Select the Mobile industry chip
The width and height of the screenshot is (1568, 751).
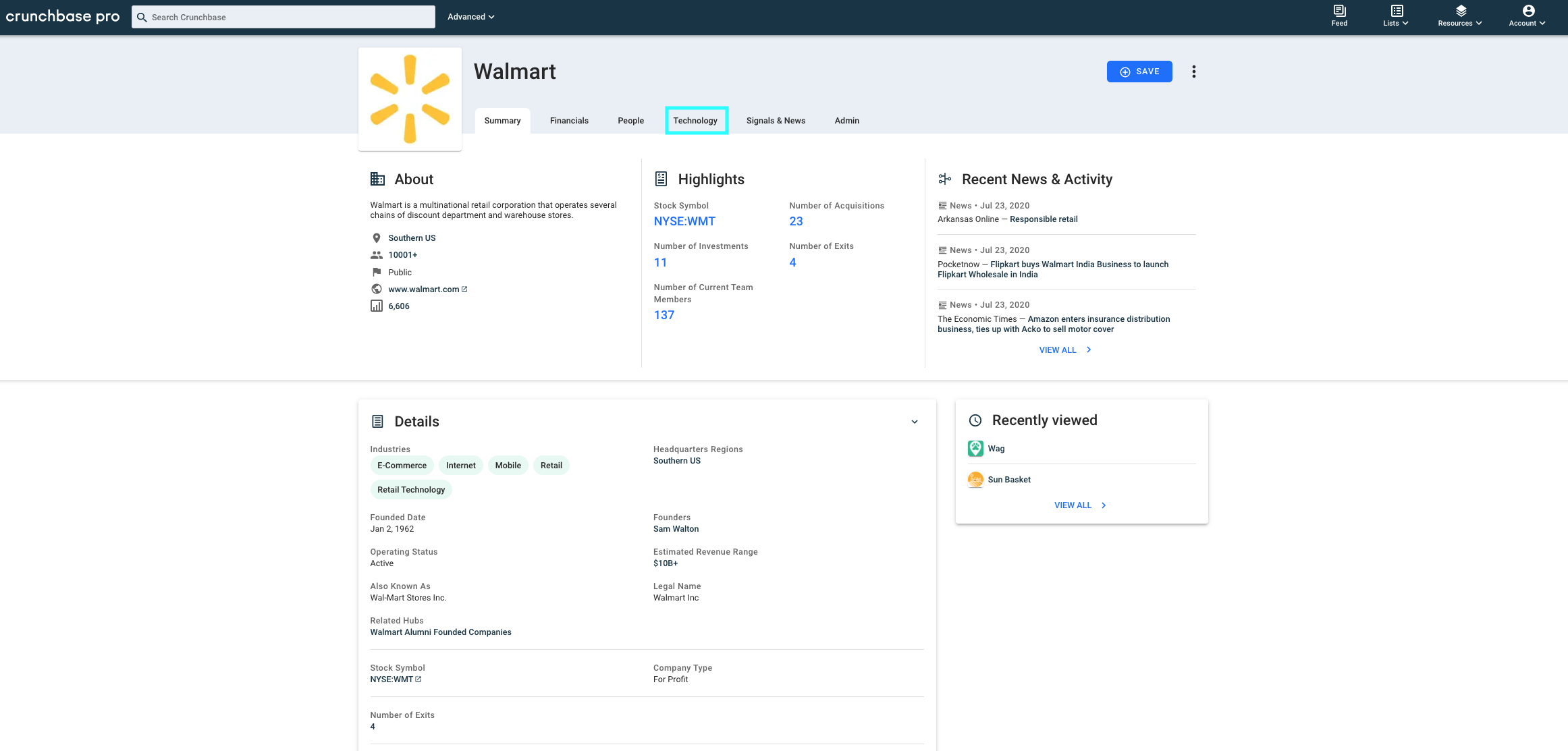[508, 466]
